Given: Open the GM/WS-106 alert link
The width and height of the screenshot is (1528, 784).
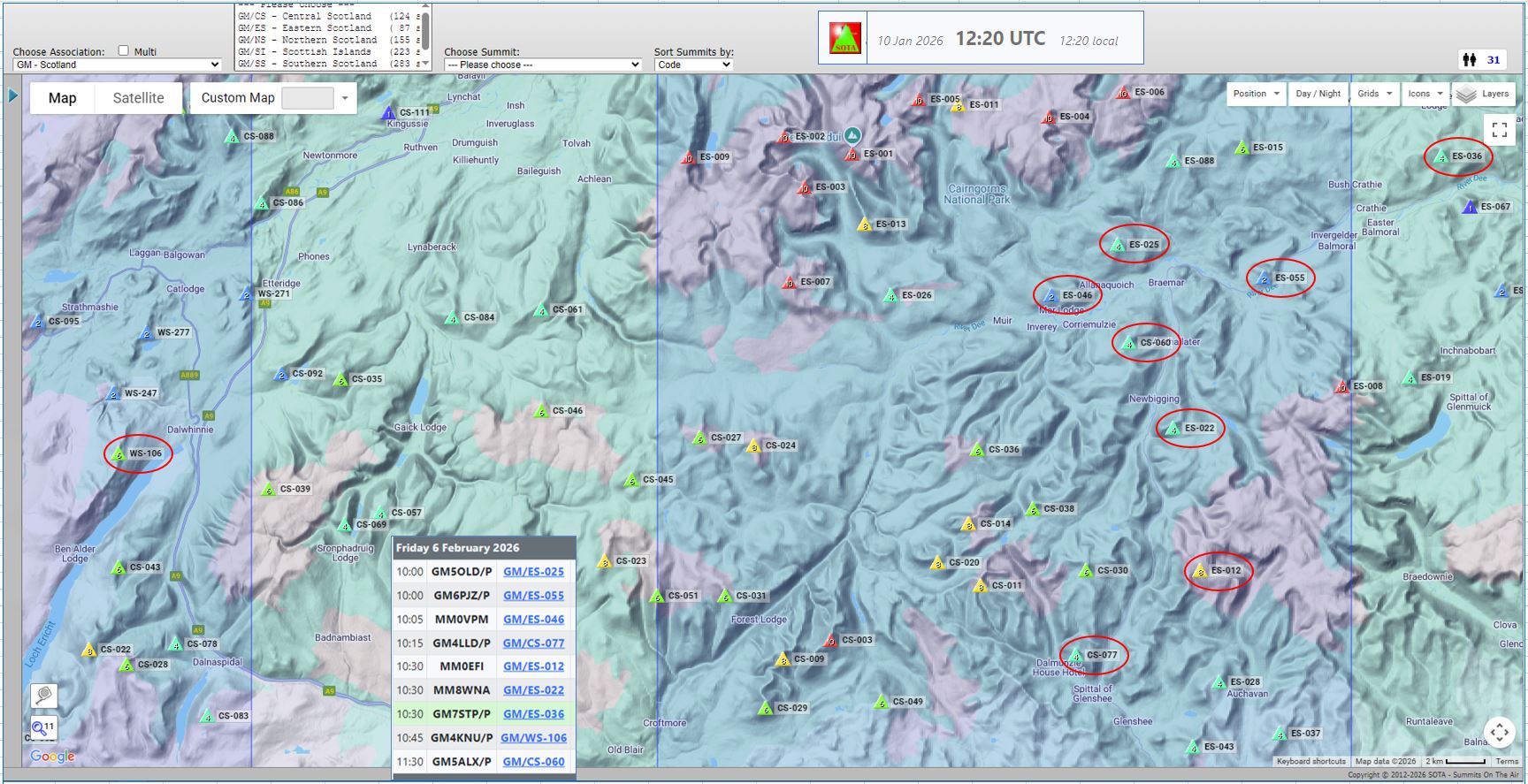Looking at the screenshot, I should pyautogui.click(x=533, y=738).
